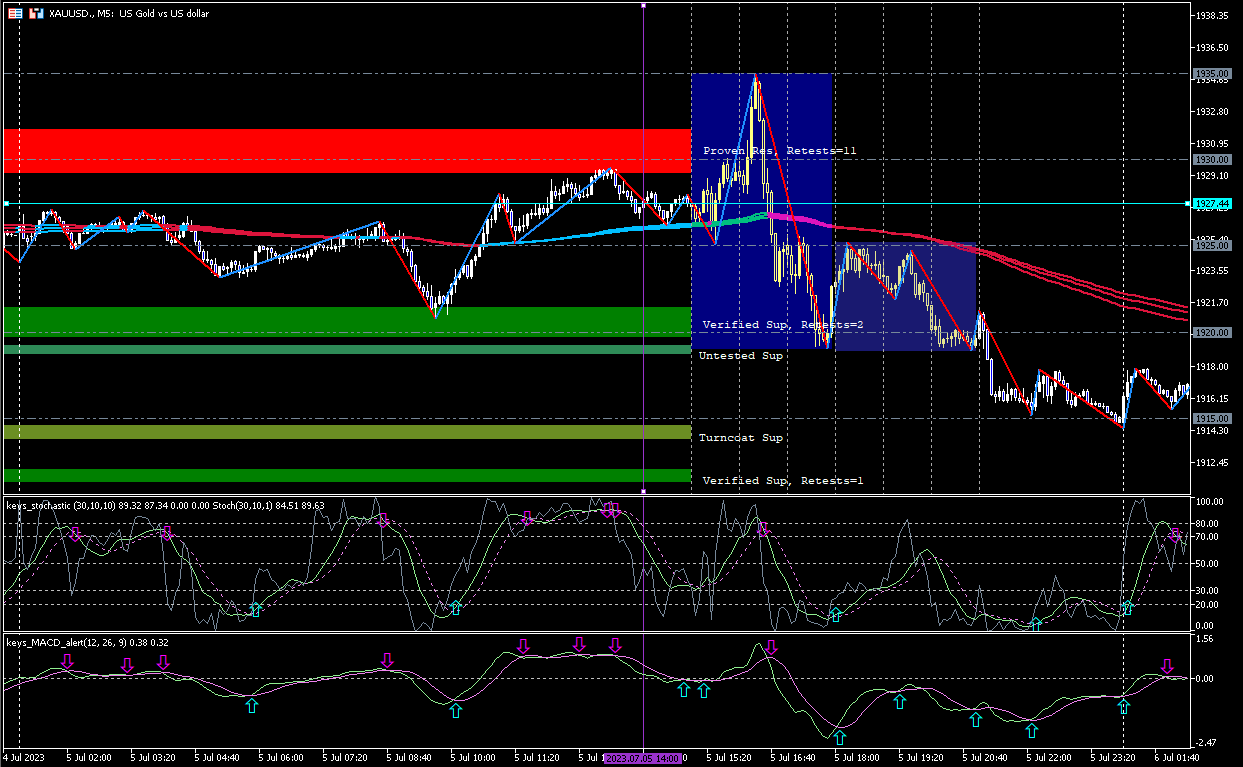
Task: Click the red table icon beside the chart title
Action: [x=15, y=14]
